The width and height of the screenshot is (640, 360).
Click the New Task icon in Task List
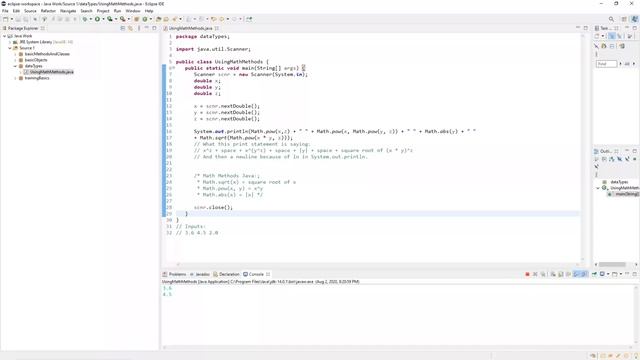[597, 36]
